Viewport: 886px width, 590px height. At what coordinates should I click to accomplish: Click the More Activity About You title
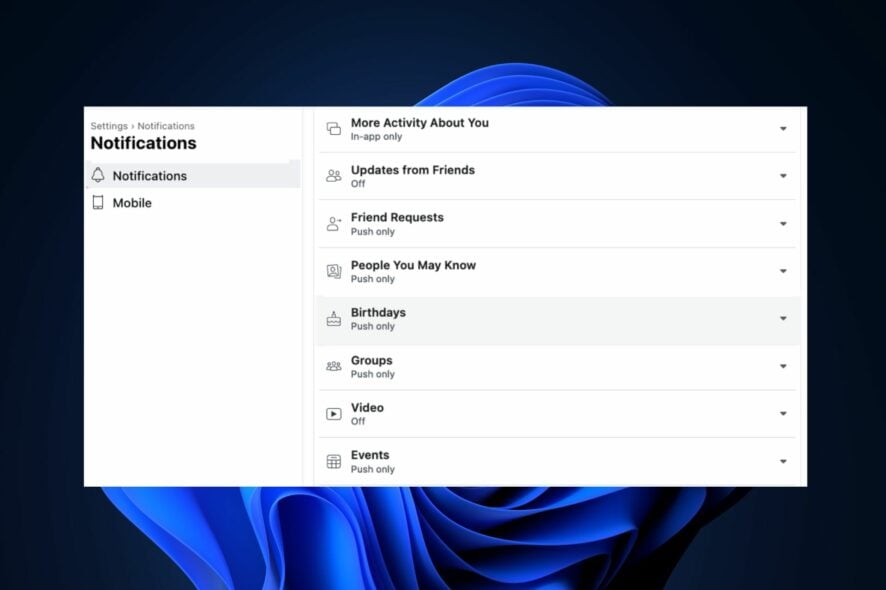click(420, 123)
